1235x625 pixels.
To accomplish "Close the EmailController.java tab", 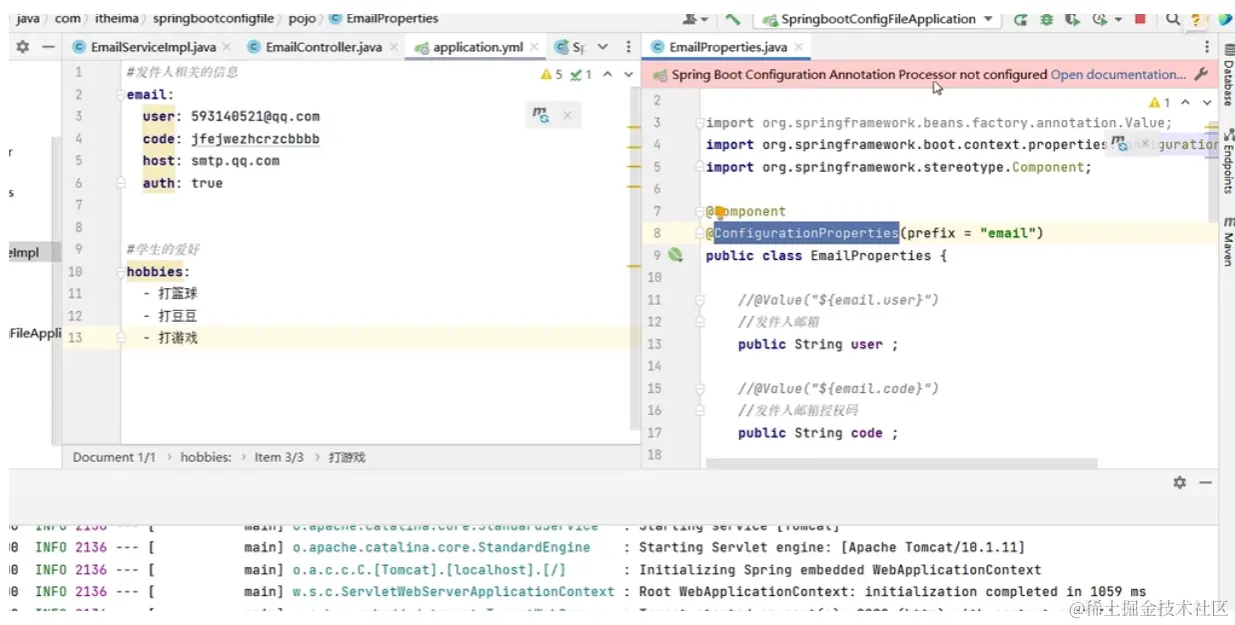I will pos(393,47).
